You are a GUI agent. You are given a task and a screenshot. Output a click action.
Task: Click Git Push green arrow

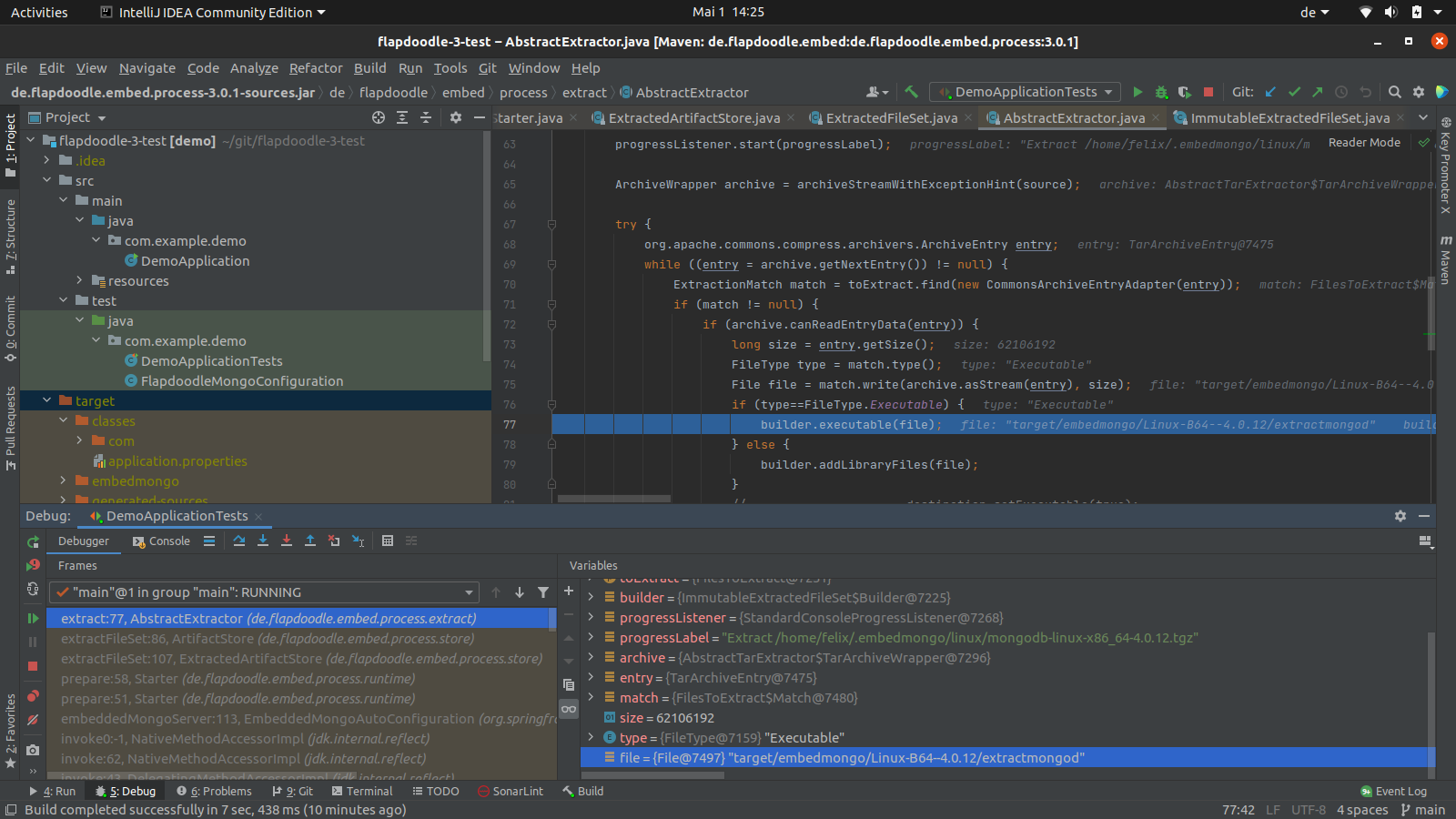click(1317, 92)
